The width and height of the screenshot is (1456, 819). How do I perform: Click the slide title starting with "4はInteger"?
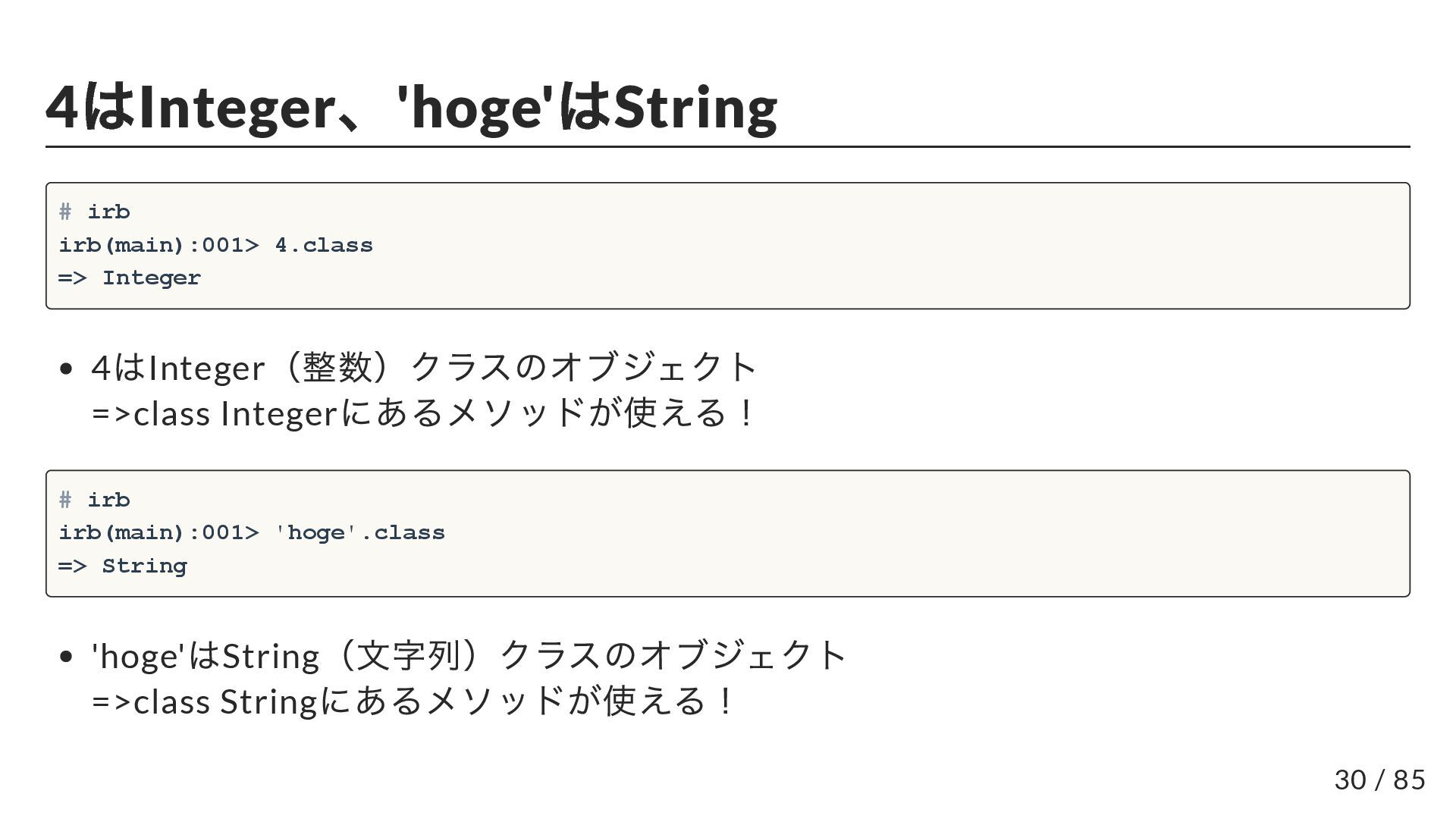point(411,107)
